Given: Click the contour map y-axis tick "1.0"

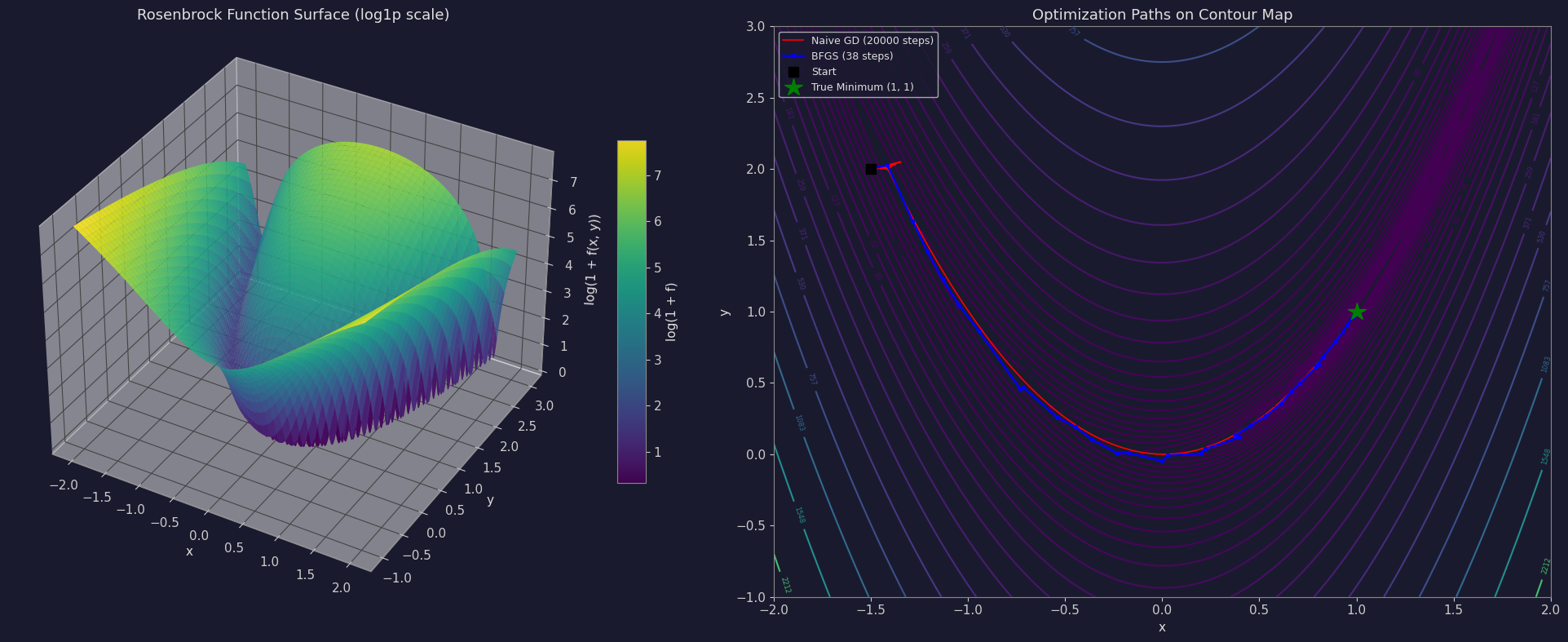Looking at the screenshot, I should coord(755,312).
